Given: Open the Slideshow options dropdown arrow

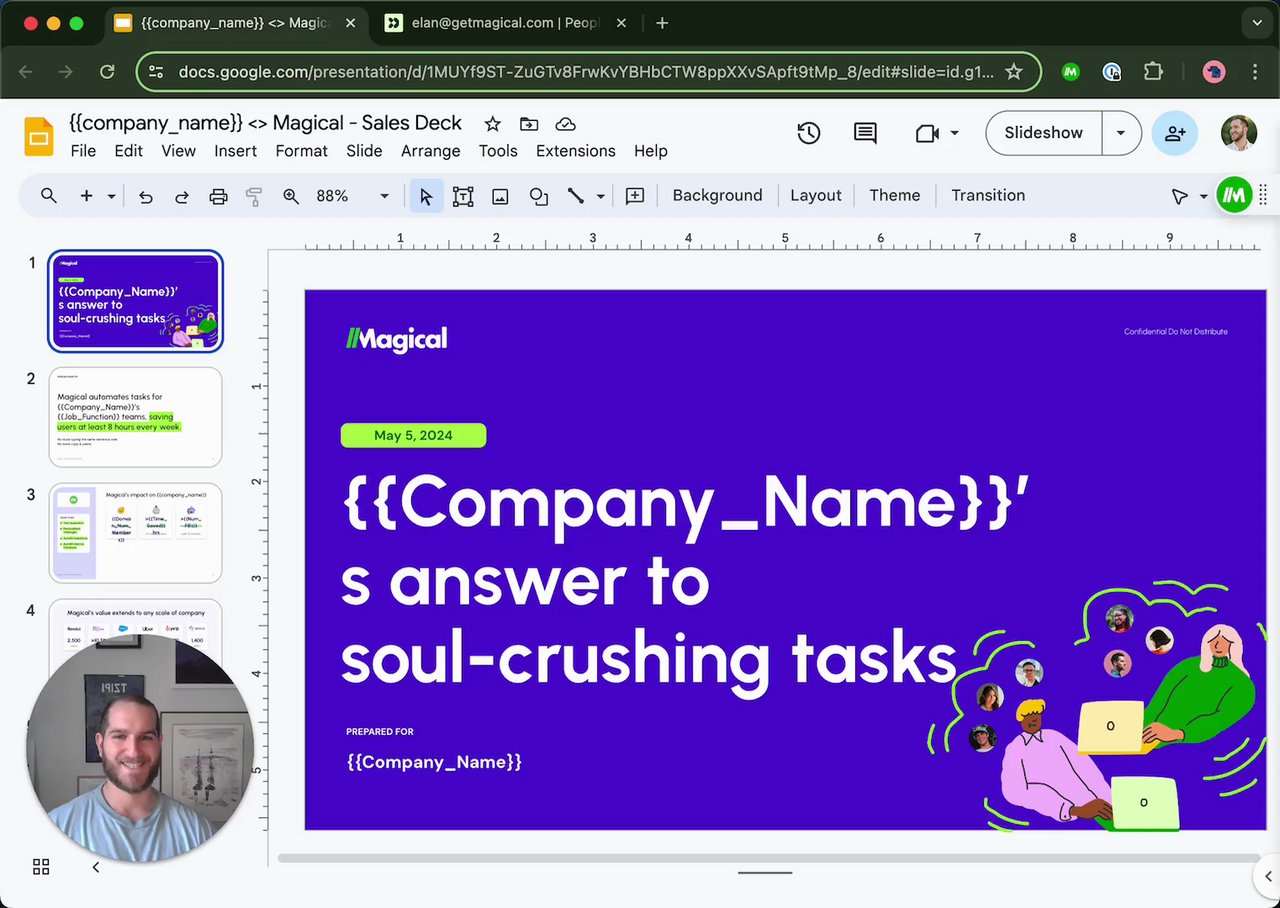Looking at the screenshot, I should click(x=1121, y=133).
